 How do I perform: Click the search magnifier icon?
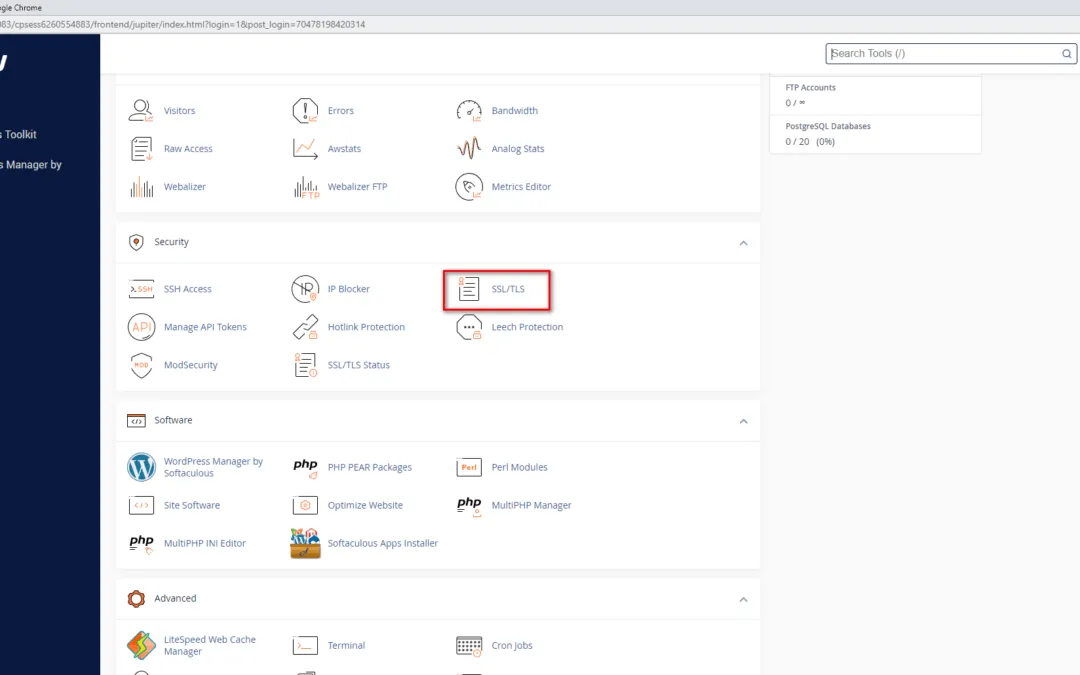coord(1066,54)
